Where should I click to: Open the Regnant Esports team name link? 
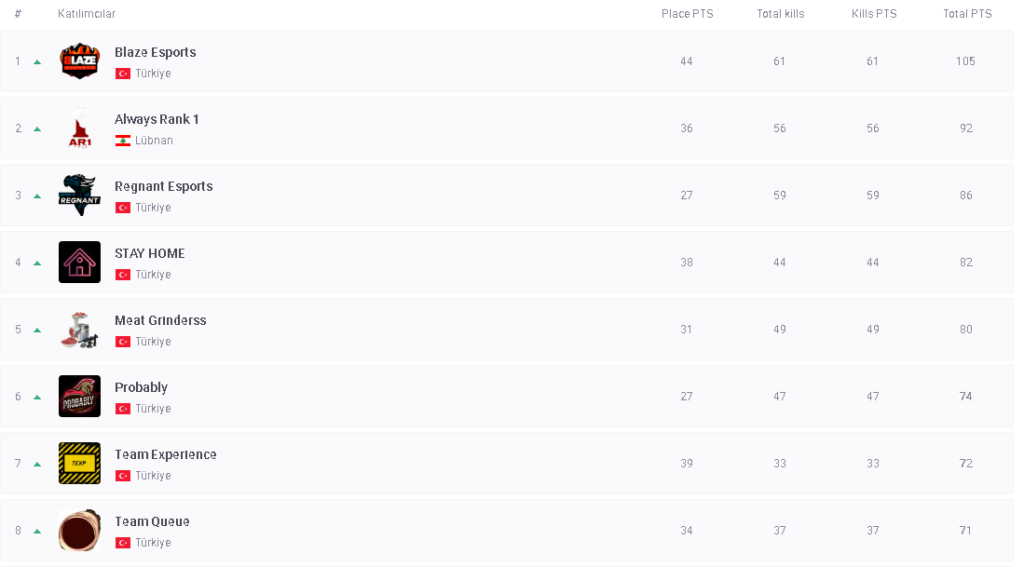pos(163,186)
